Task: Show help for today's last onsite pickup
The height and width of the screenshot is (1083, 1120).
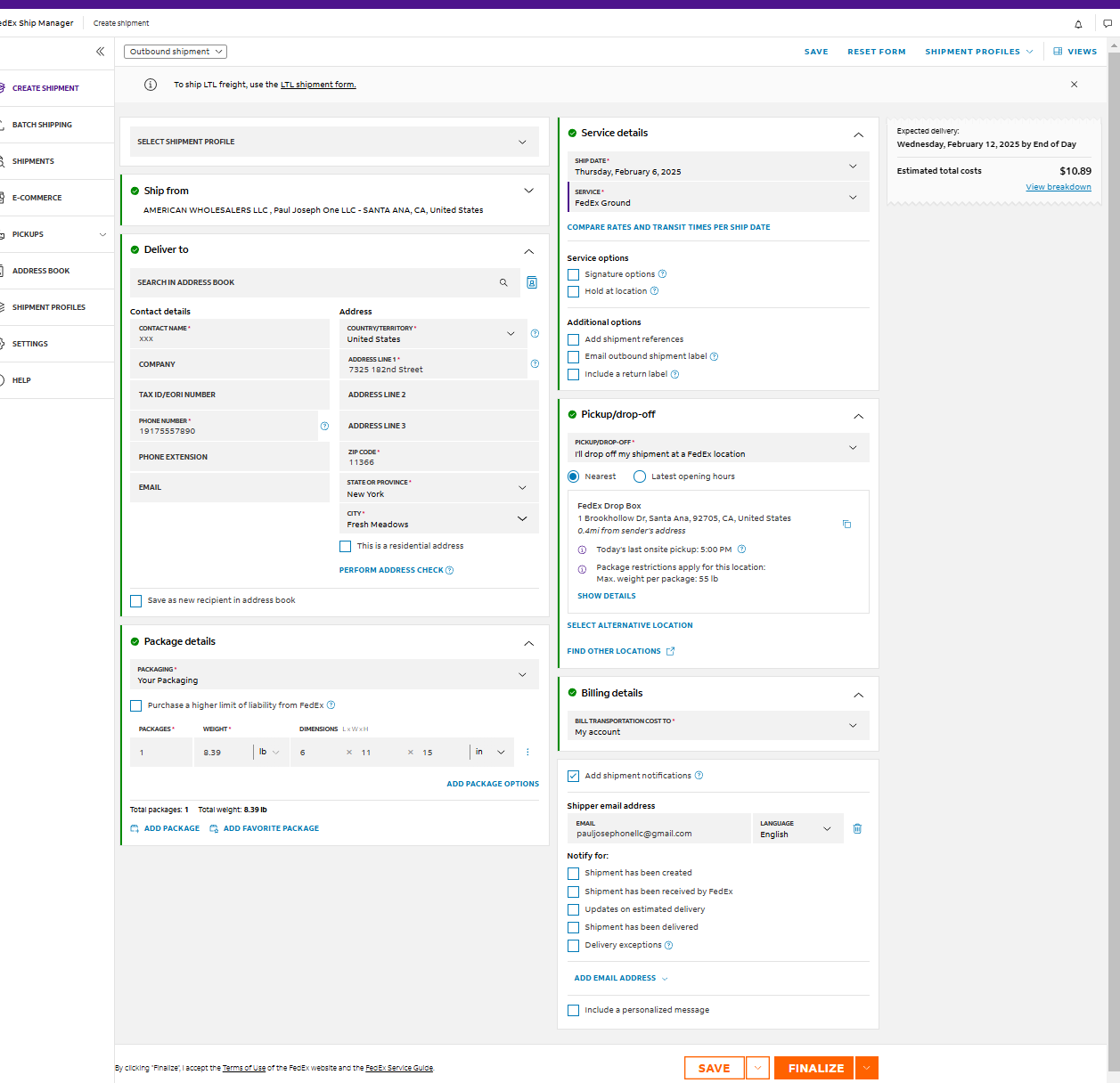Action: pos(741,550)
